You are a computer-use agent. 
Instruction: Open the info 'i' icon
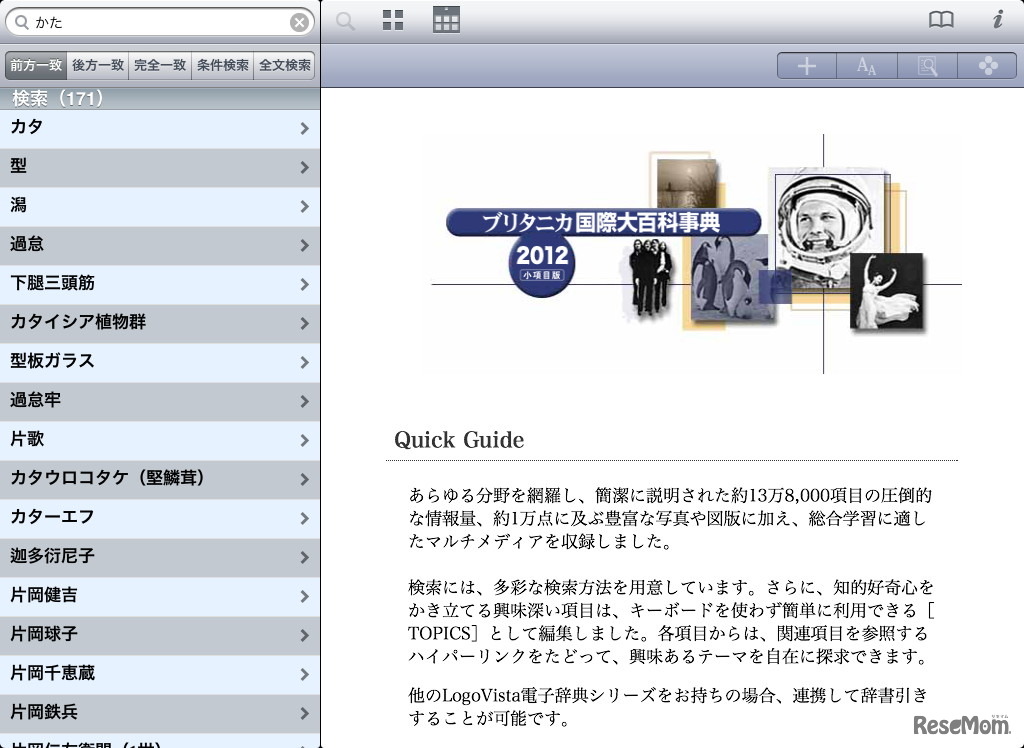[998, 20]
